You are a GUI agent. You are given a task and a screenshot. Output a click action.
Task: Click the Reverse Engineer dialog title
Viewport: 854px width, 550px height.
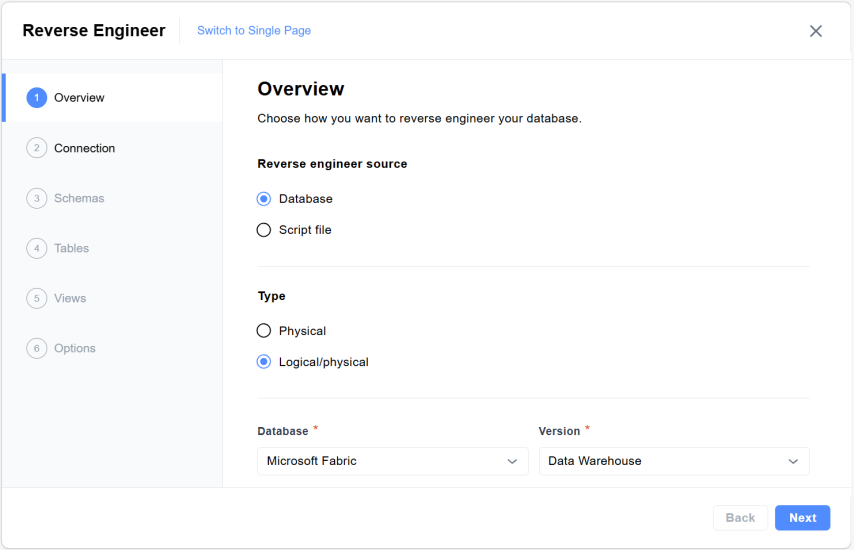click(94, 30)
